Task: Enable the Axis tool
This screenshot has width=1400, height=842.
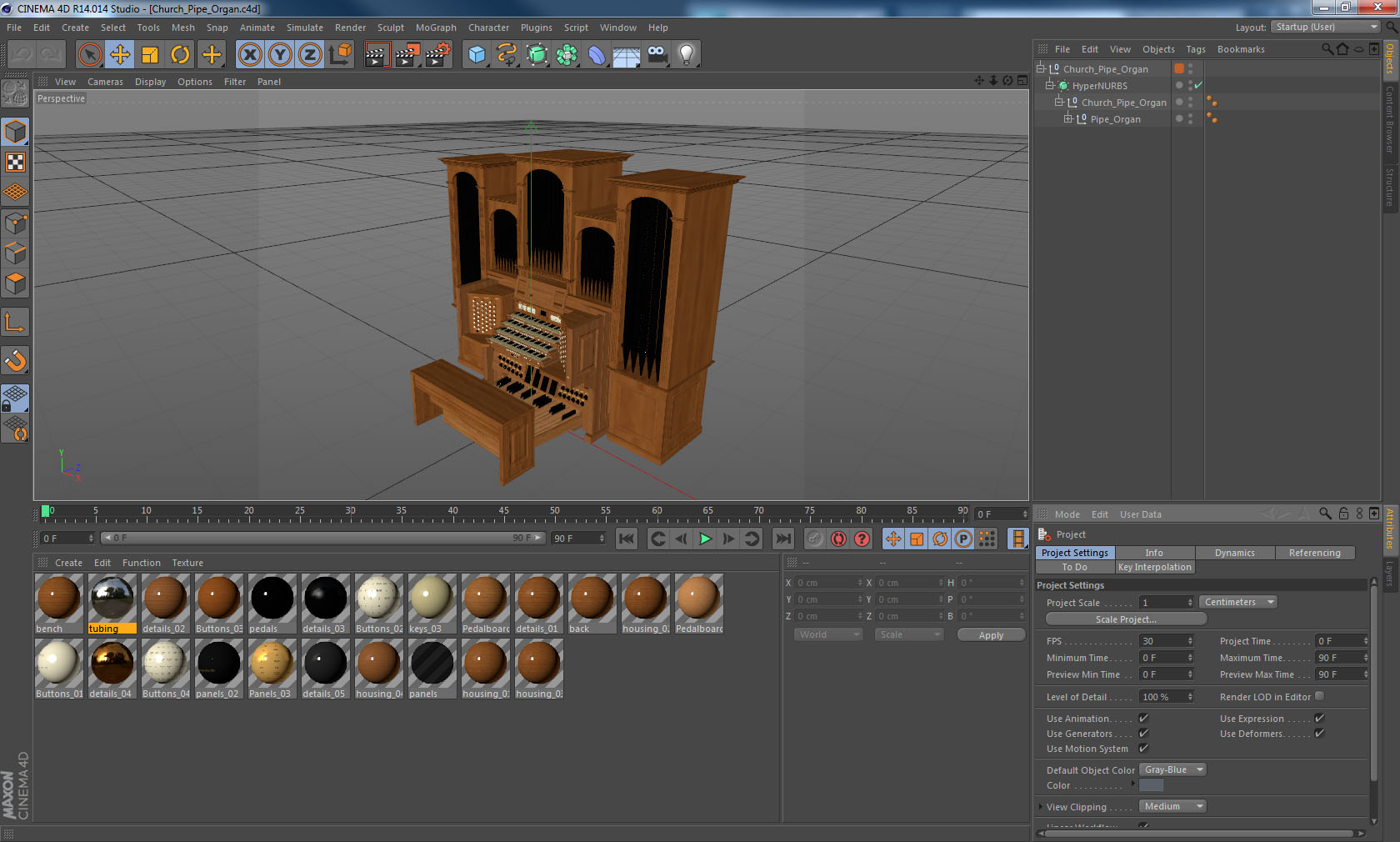Action: point(15,322)
